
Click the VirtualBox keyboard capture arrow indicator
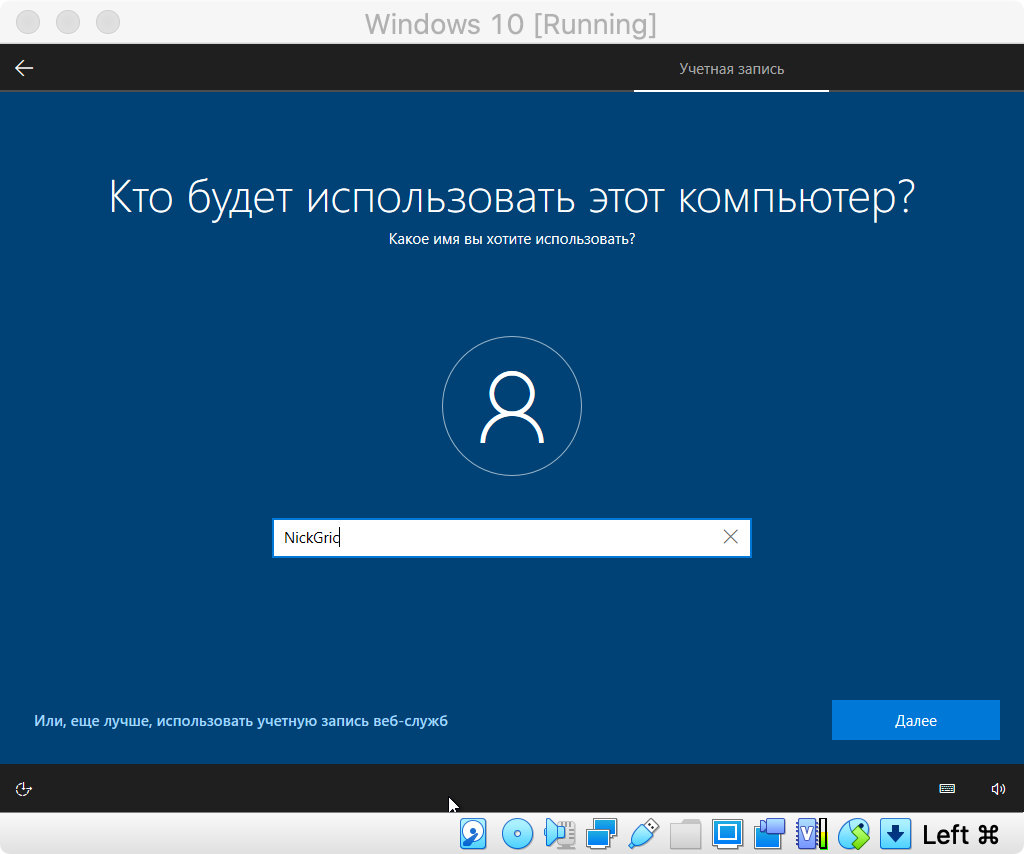(x=895, y=834)
